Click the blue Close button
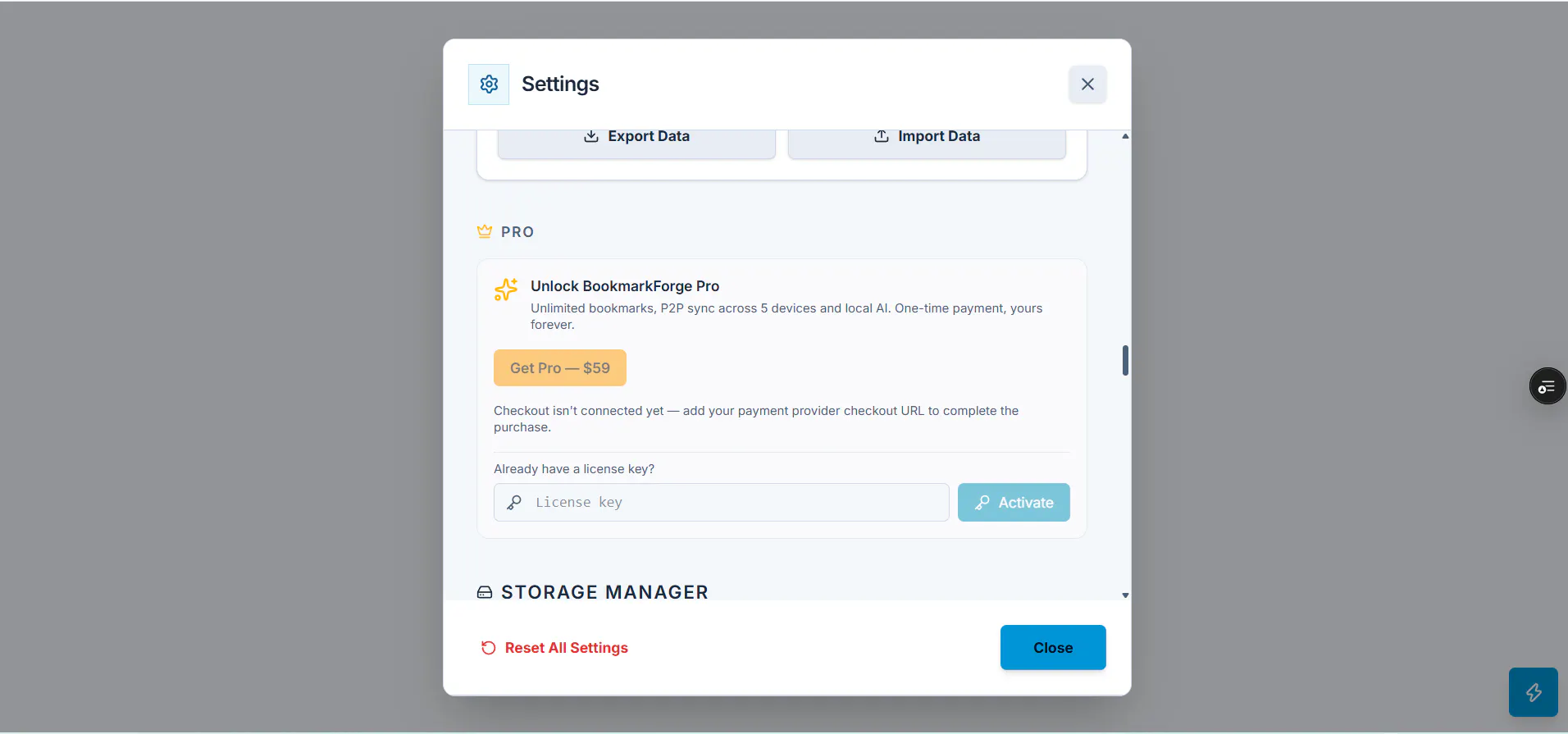This screenshot has width=1568, height=734. [1053, 648]
